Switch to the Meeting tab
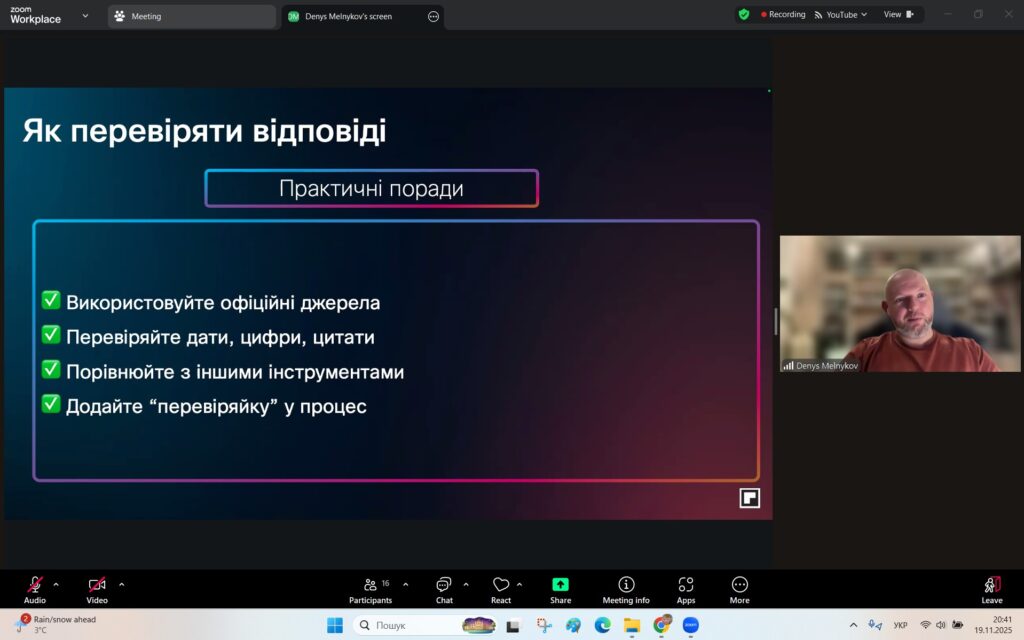This screenshot has height=640, width=1024. point(190,16)
